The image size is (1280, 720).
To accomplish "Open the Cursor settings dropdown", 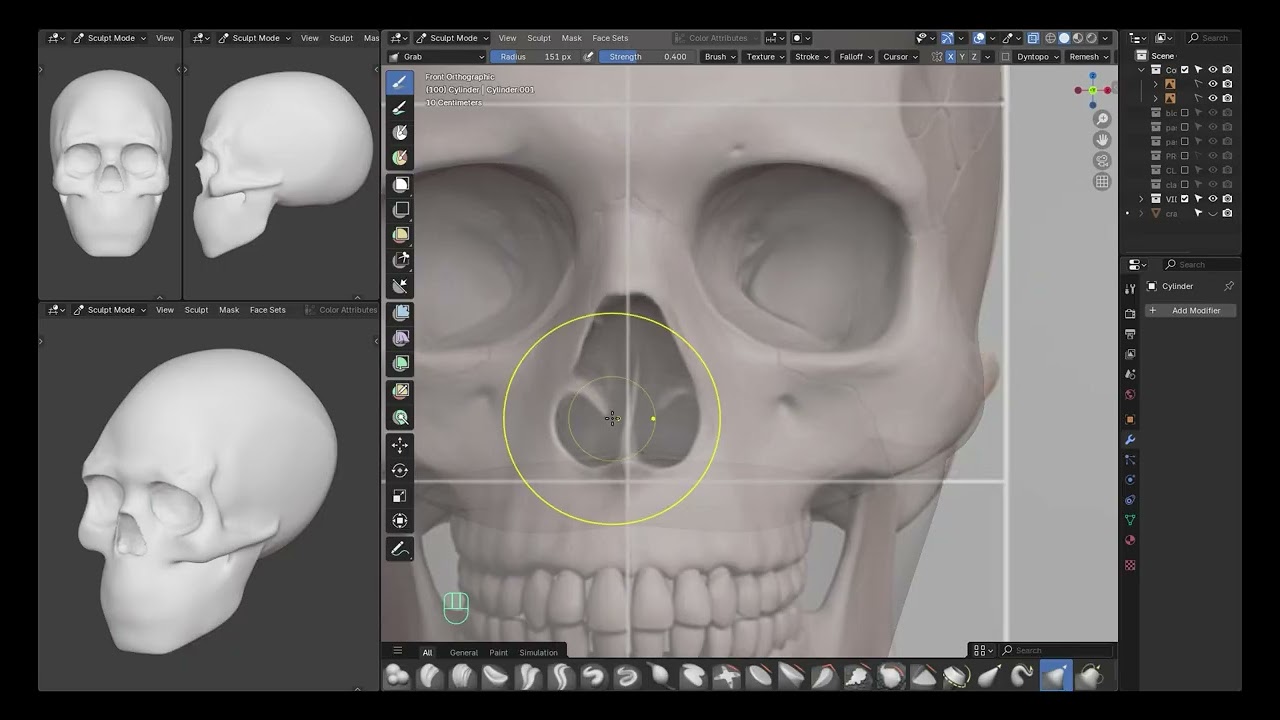I will (900, 57).
